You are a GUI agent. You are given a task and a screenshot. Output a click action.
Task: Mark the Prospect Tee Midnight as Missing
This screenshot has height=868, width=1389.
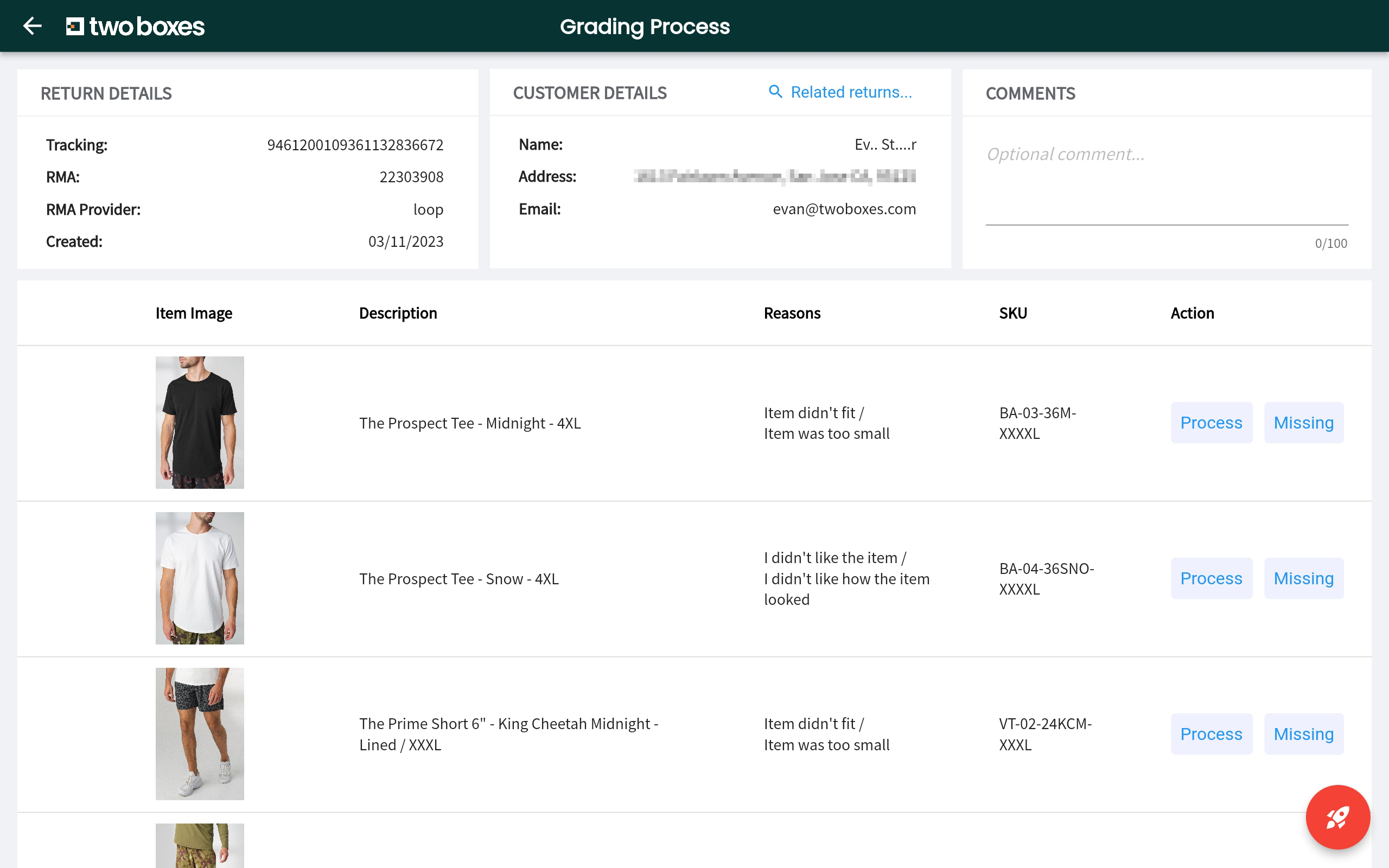point(1303,423)
